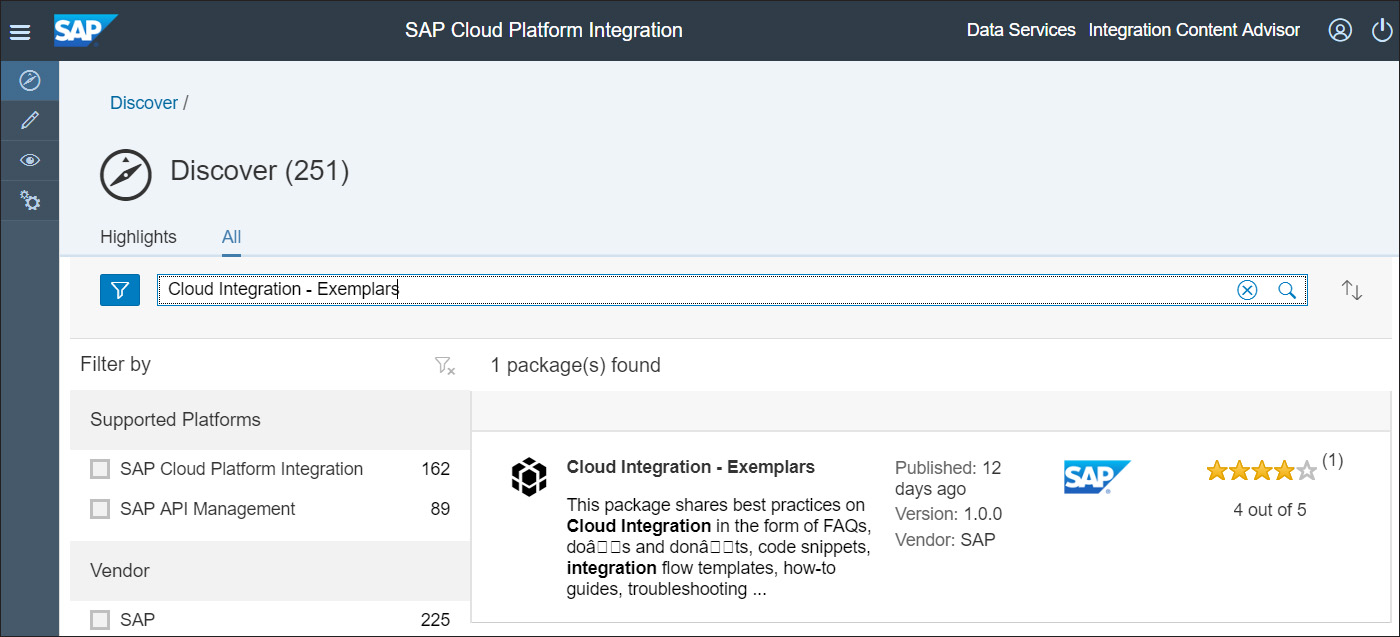Image resolution: width=1400 pixels, height=637 pixels.
Task: Open Data Services in the header
Action: pos(1021,30)
